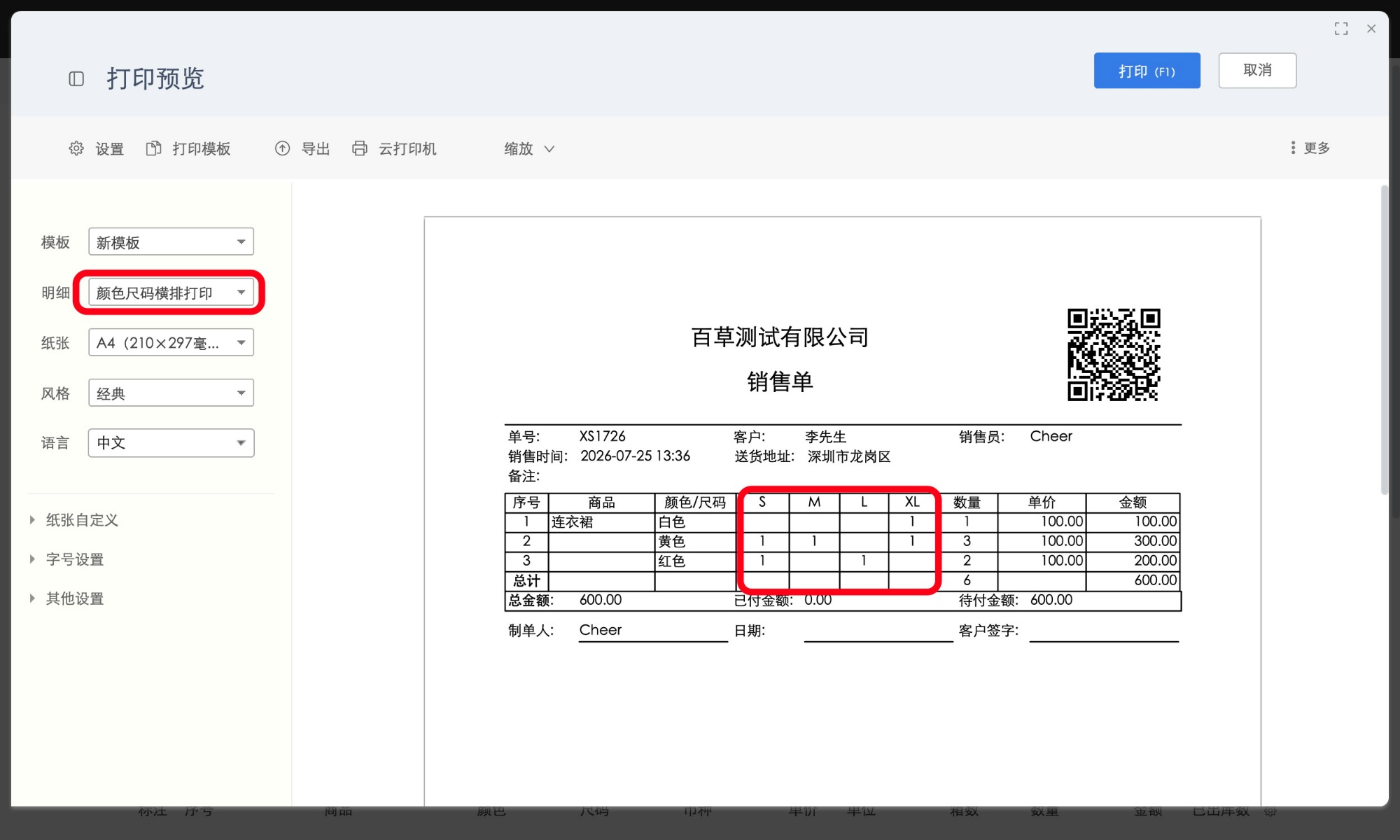Viewport: 1400px width, 840px height.
Task: Click the 颜色/尺码 column header
Action: (695, 503)
